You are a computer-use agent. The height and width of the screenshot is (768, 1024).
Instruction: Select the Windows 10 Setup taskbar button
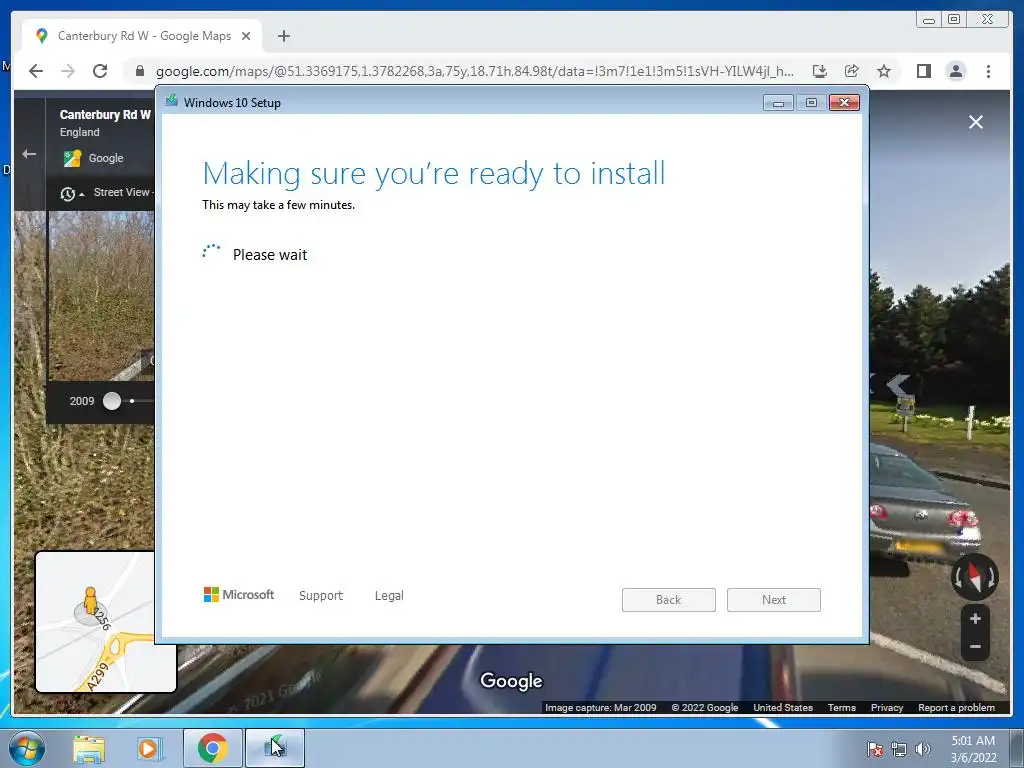coord(275,748)
